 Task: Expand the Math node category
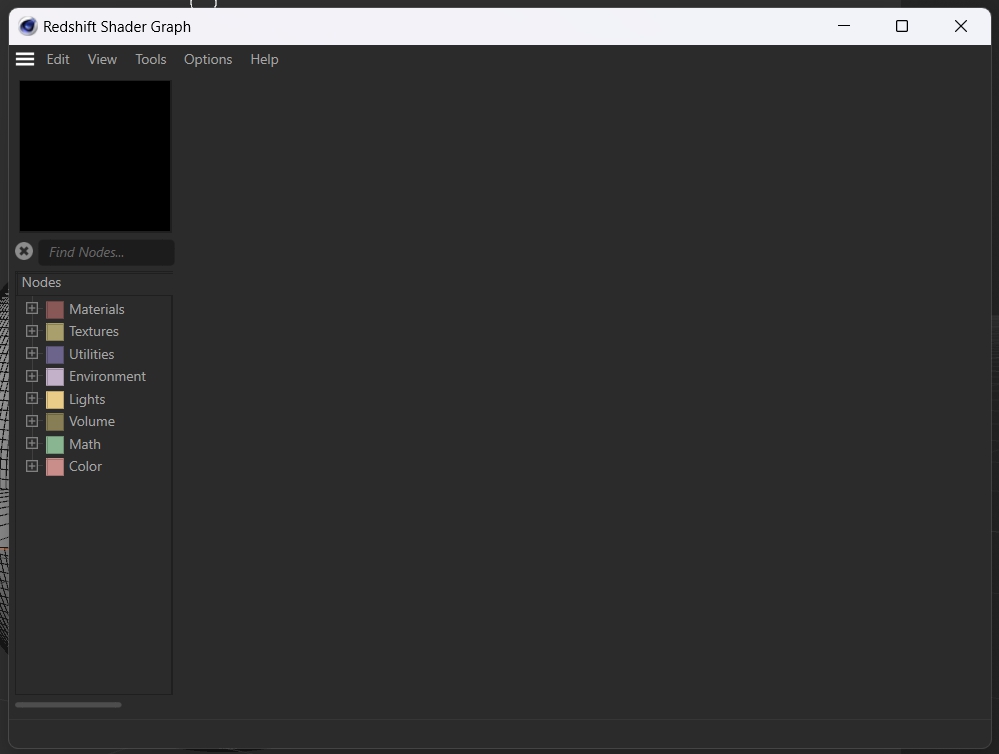(x=32, y=444)
